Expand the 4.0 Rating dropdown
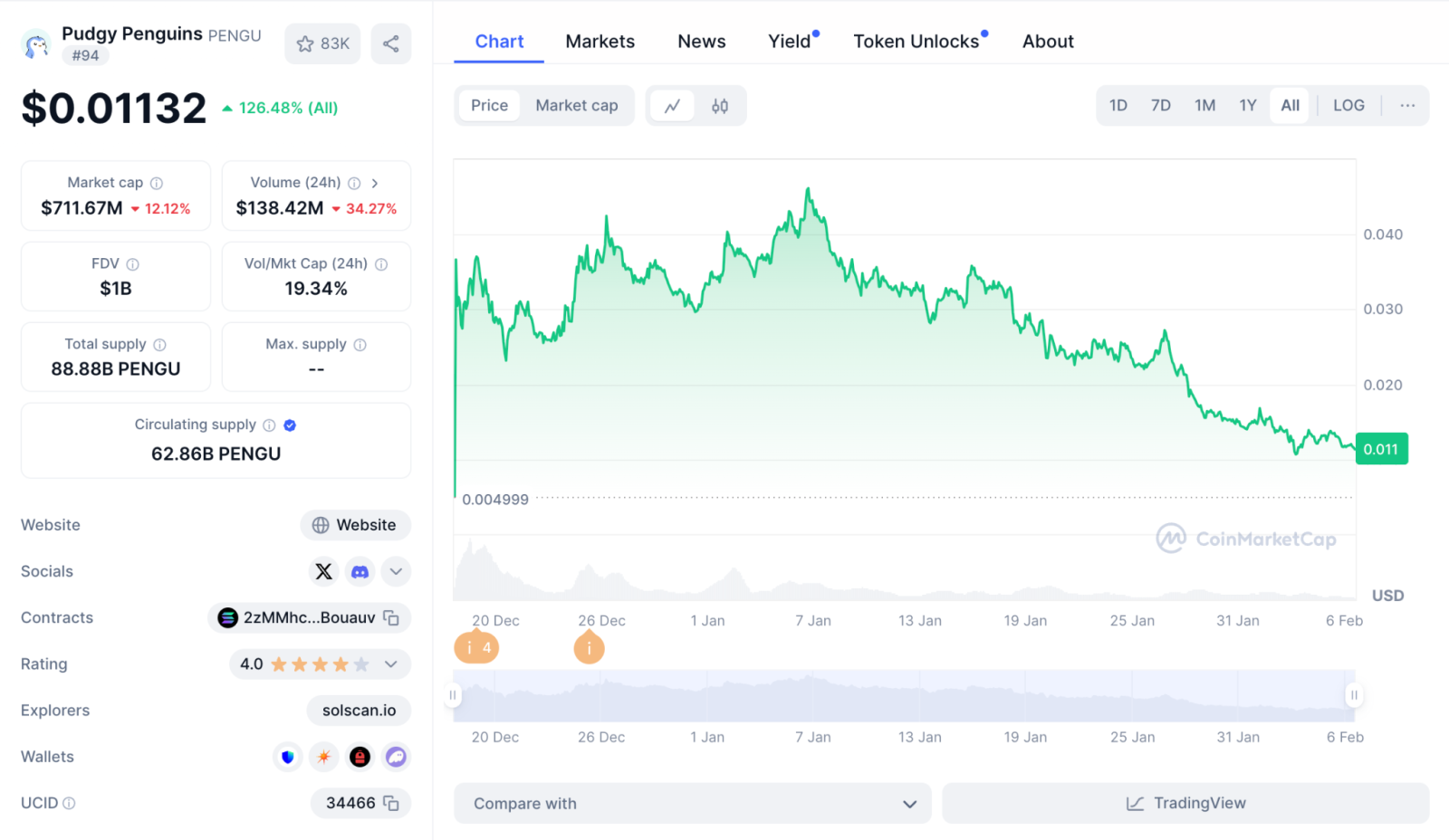 (x=391, y=664)
